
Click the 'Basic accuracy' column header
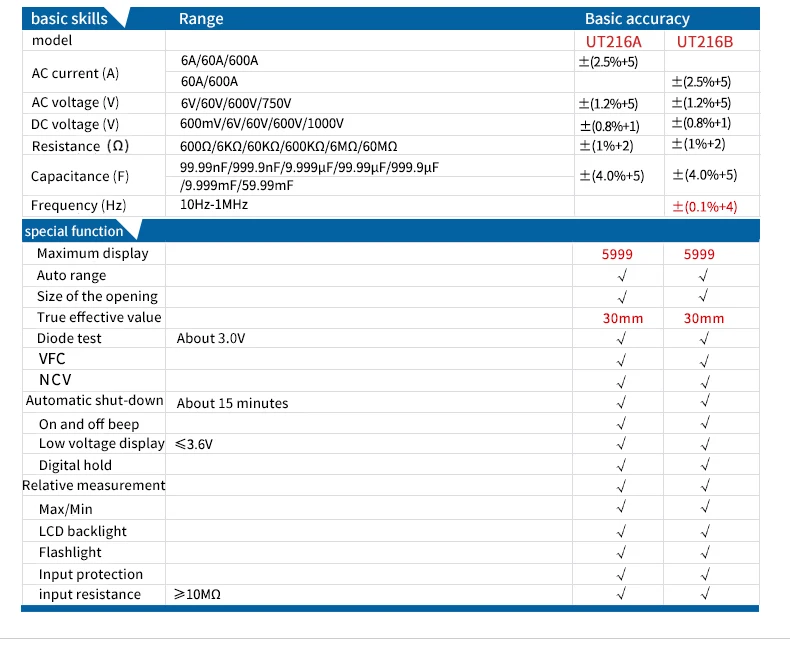[x=637, y=19]
